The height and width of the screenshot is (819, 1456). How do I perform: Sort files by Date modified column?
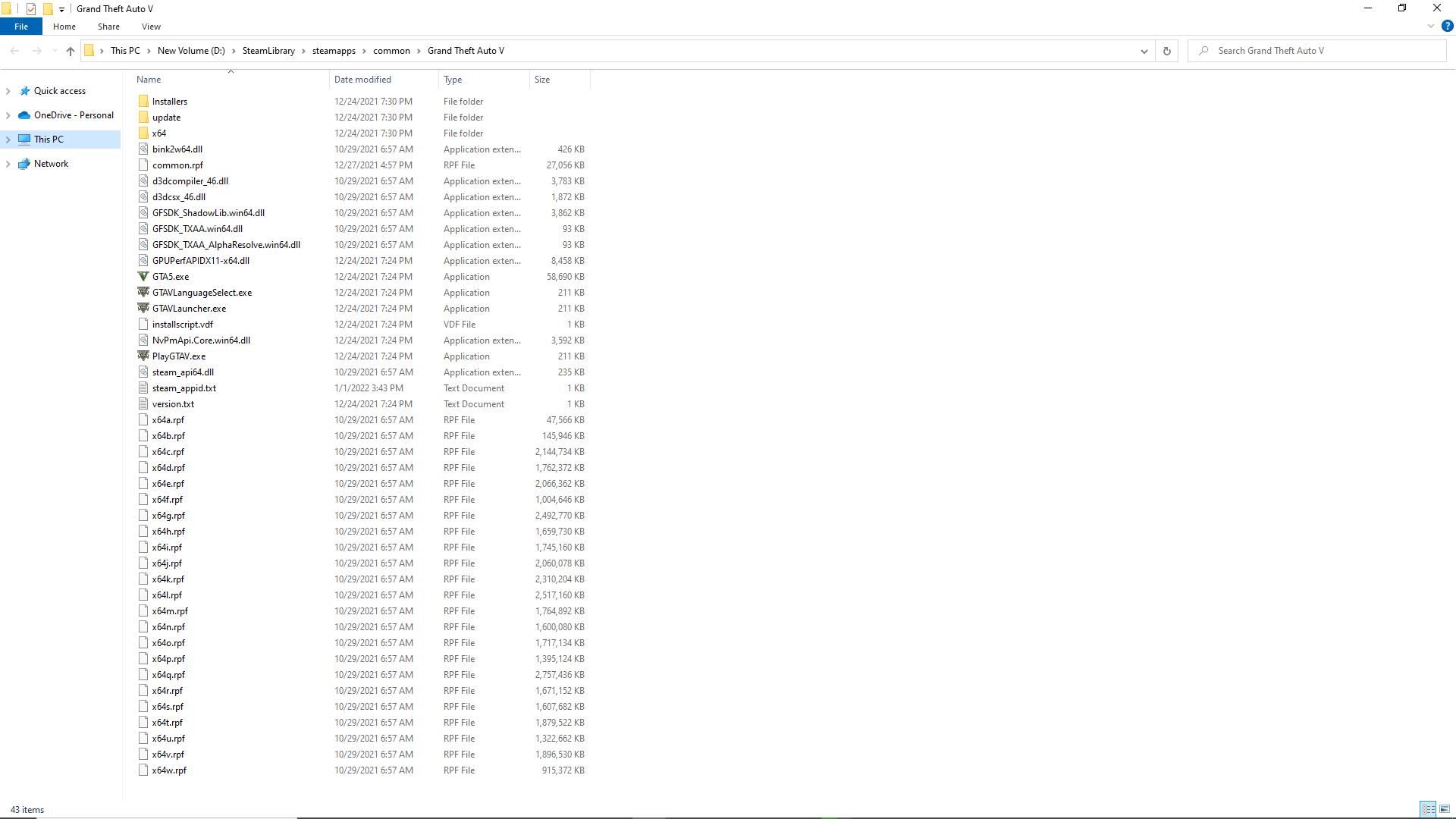(384, 80)
